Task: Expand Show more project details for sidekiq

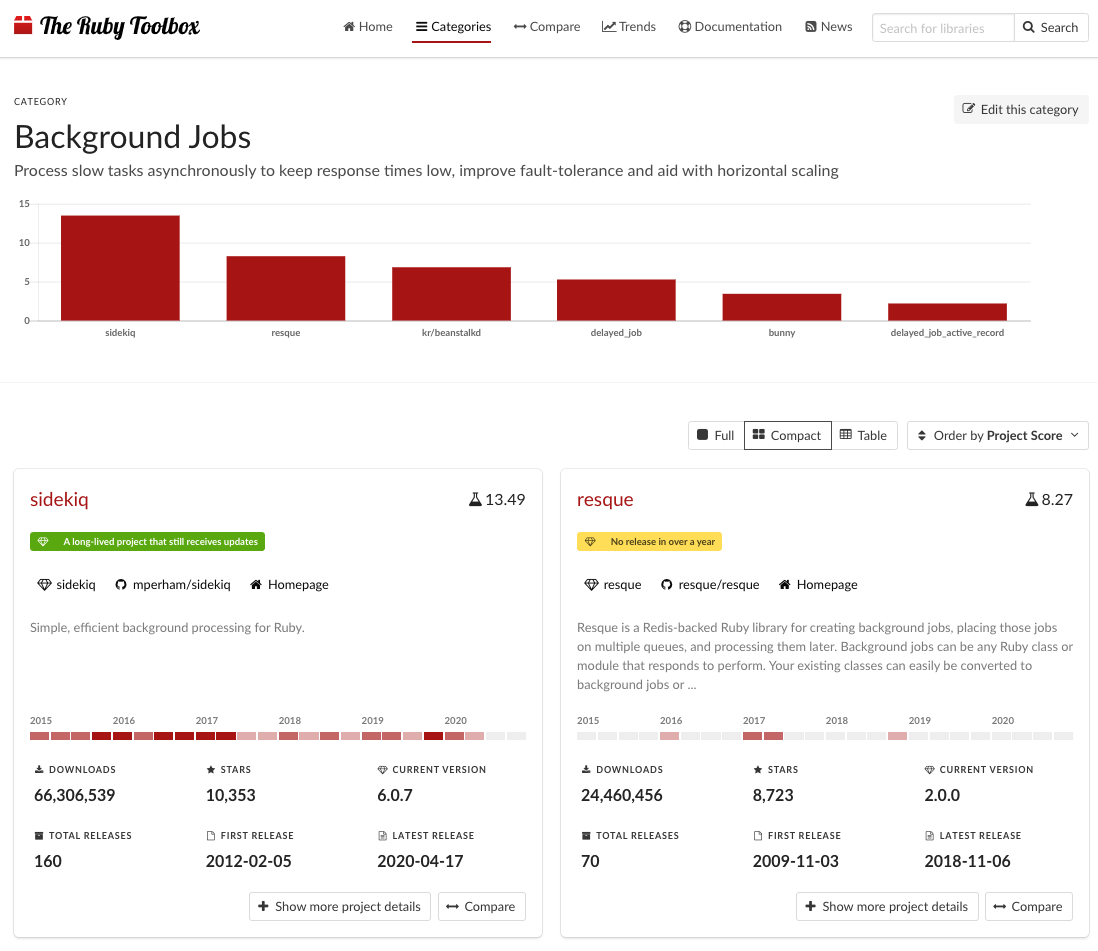Action: 340,907
